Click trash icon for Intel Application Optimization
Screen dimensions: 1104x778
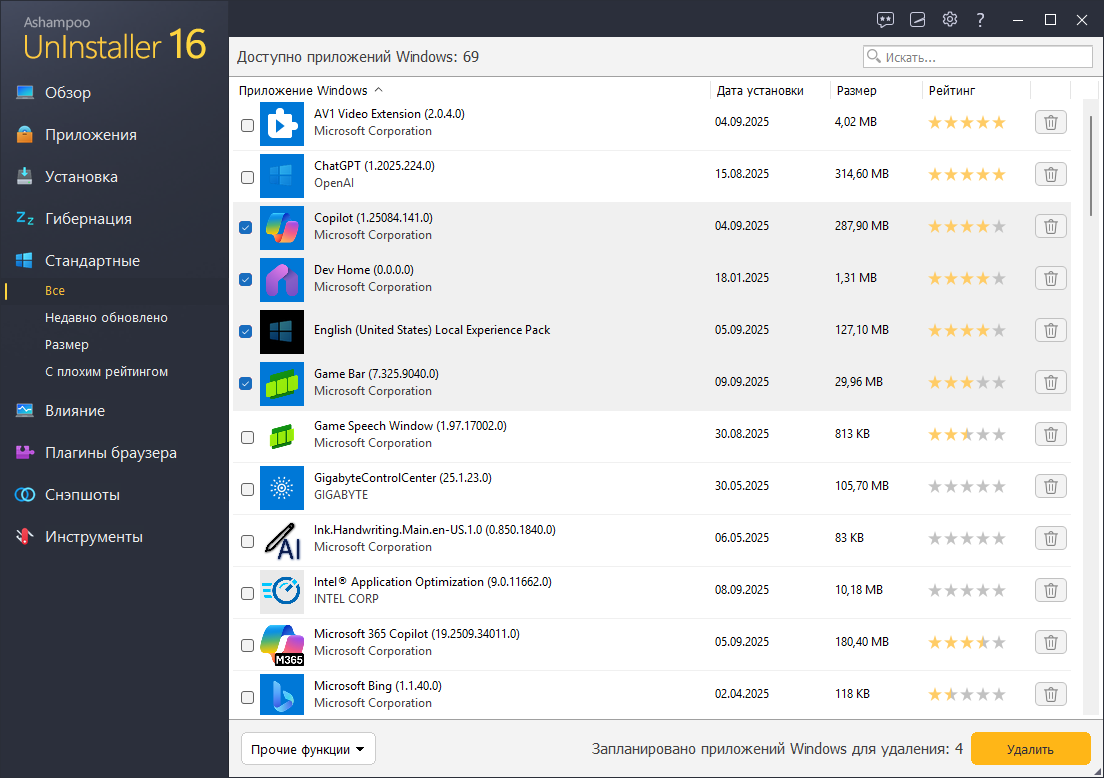pos(1050,591)
